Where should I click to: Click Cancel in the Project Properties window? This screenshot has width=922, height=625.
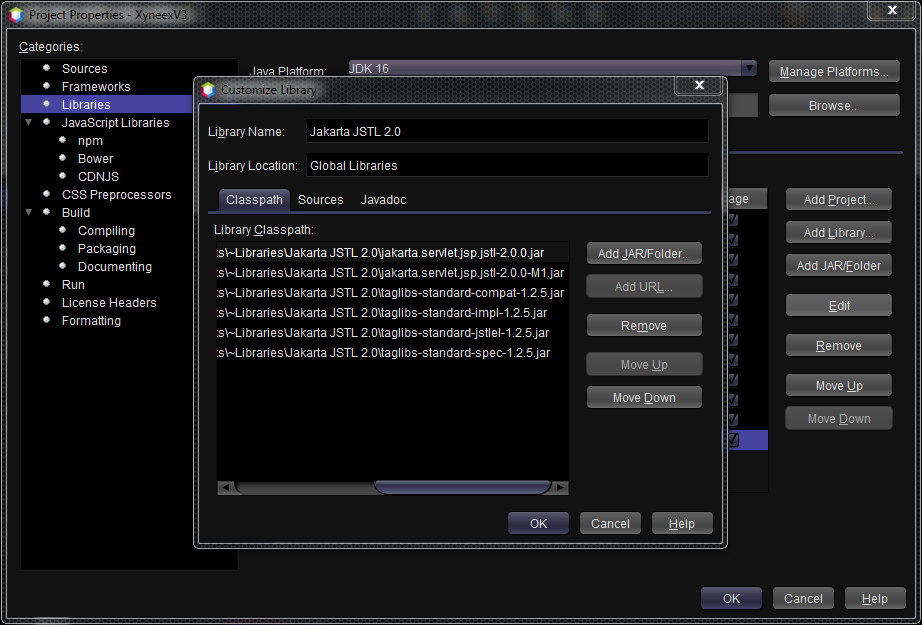[803, 598]
